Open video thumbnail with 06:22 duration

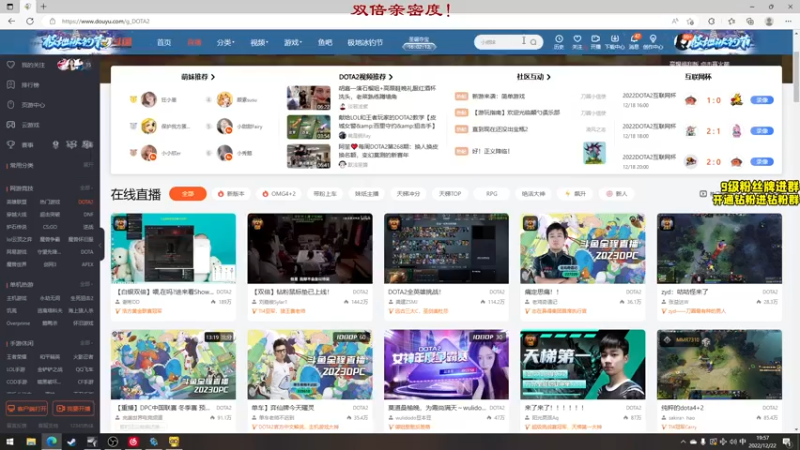[x=308, y=97]
